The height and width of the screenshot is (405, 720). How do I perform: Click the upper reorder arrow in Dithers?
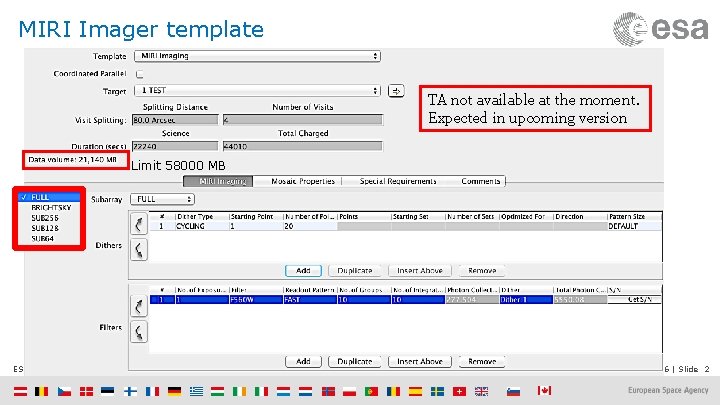point(139,224)
